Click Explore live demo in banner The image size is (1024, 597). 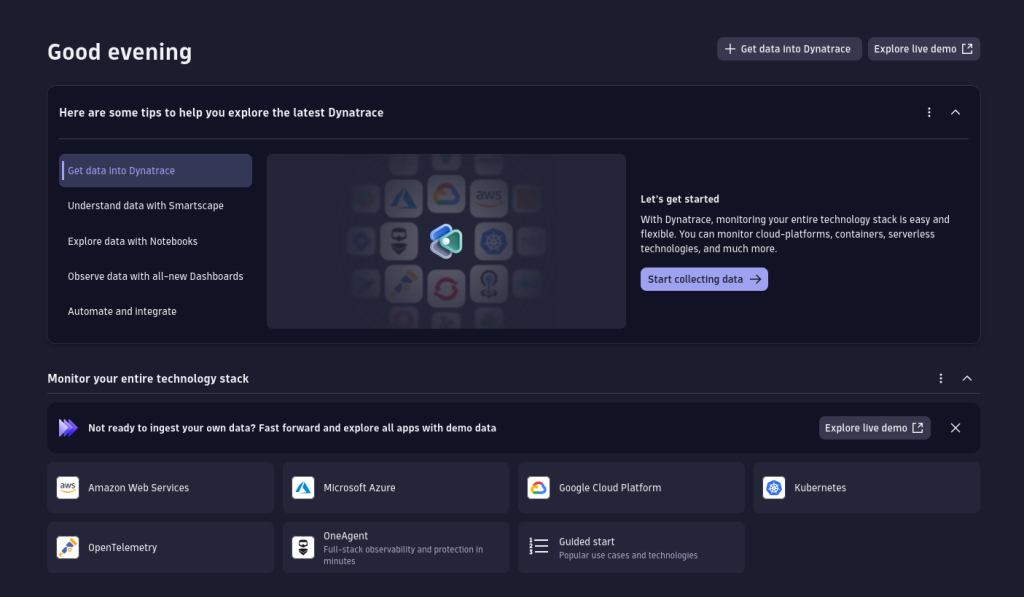tap(874, 428)
